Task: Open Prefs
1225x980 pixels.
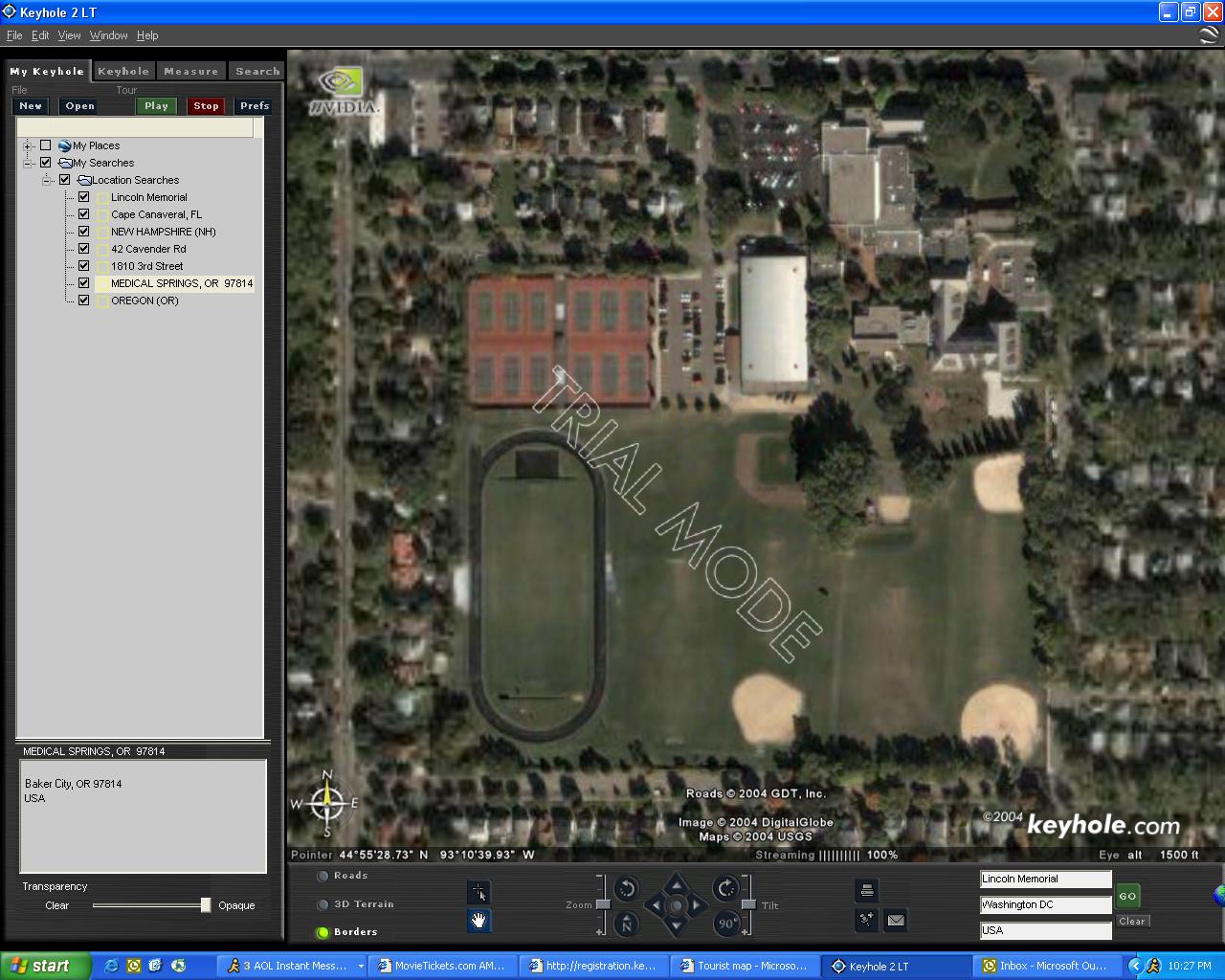Action: [x=255, y=106]
